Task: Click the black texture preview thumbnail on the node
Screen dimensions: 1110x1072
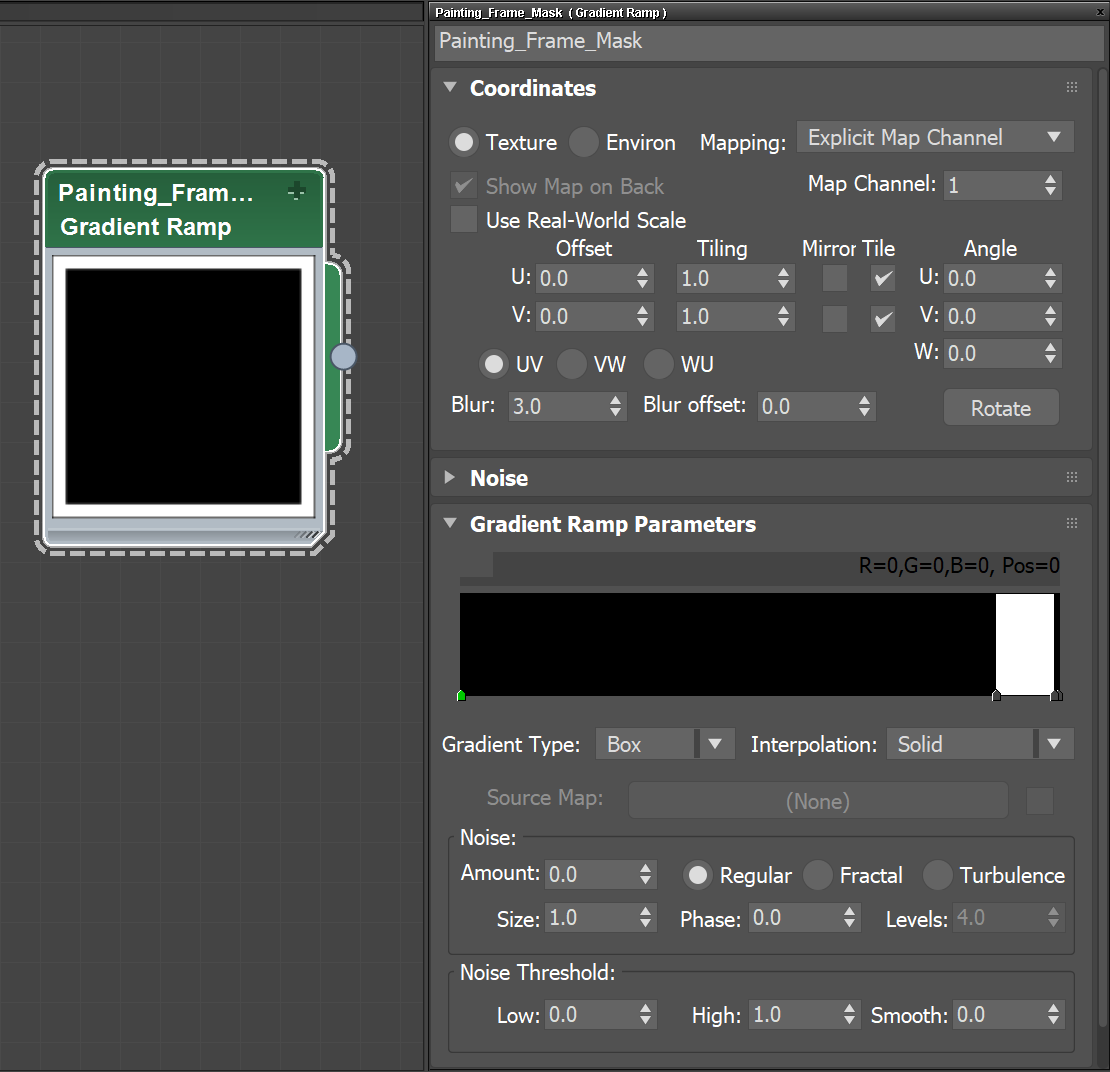Action: 183,385
